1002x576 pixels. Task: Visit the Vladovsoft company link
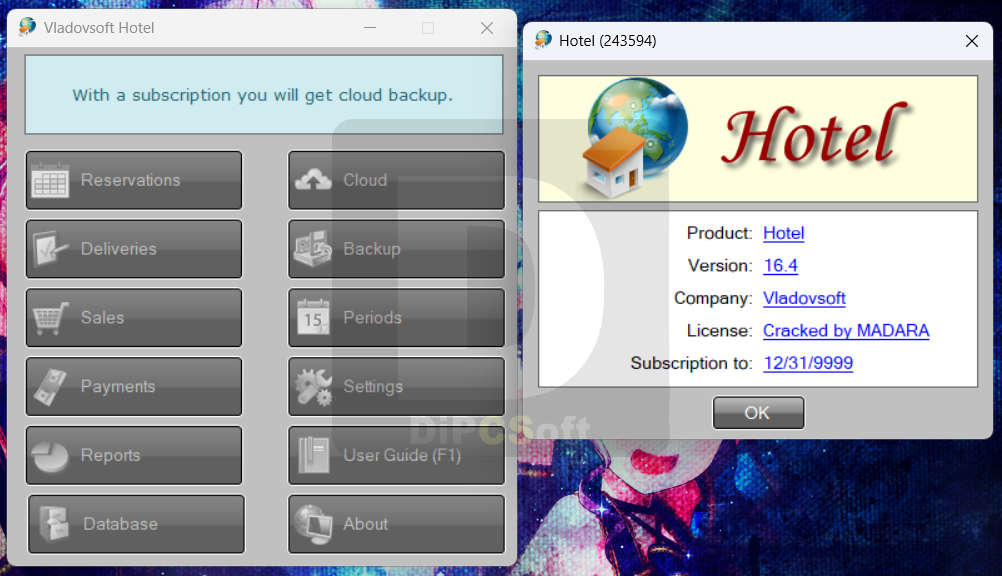coord(804,299)
